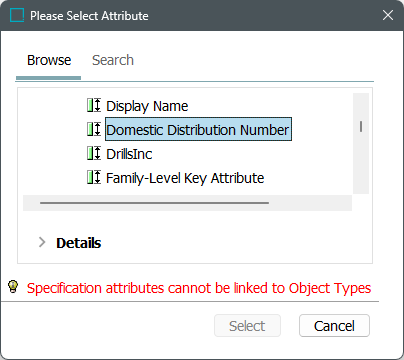Switch to the Search tab

pos(113,60)
